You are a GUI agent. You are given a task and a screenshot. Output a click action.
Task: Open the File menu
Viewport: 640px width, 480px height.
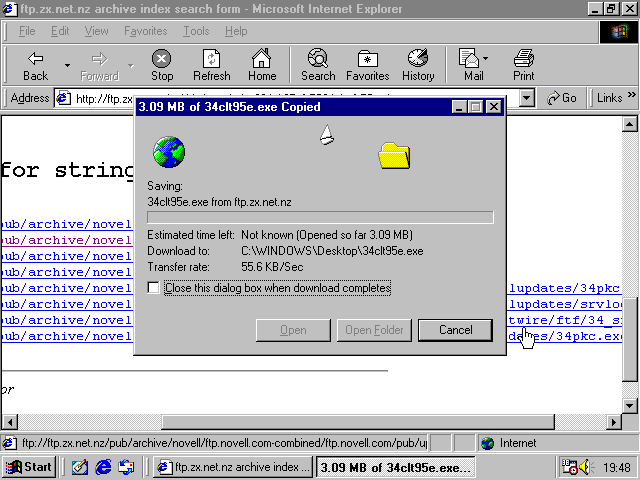point(27,31)
